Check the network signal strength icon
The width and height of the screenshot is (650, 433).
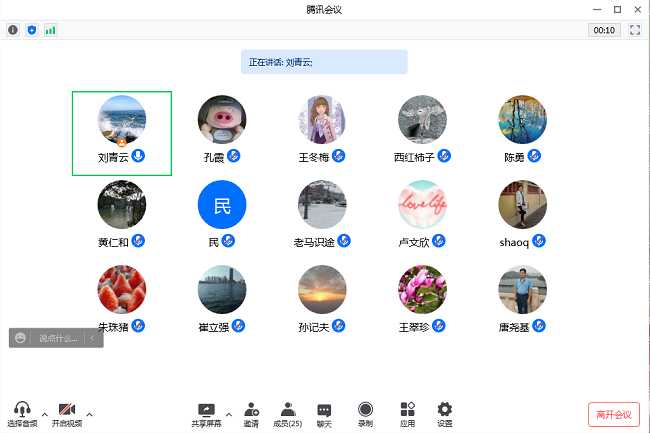(50, 30)
